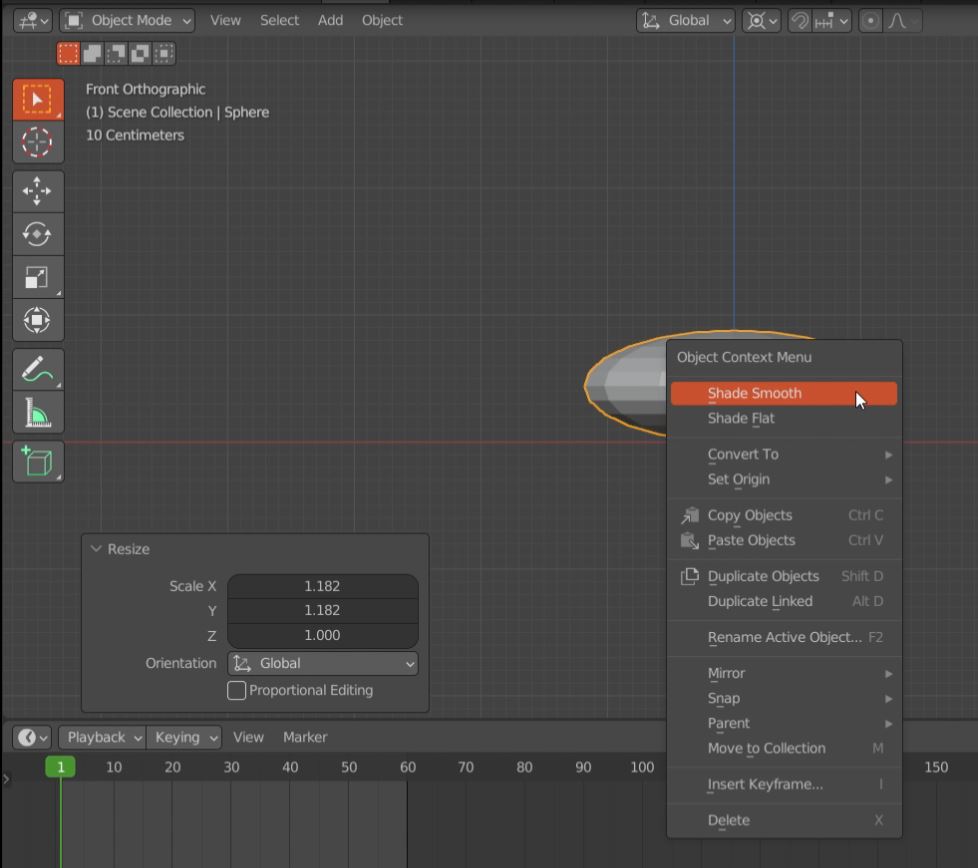Click Rename Active Object in context menu
This screenshot has width=978, height=868.
(x=783, y=637)
